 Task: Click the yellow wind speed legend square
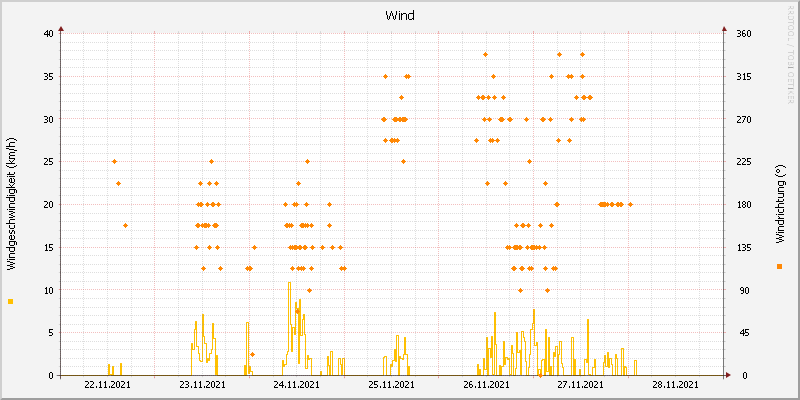pos(11,302)
